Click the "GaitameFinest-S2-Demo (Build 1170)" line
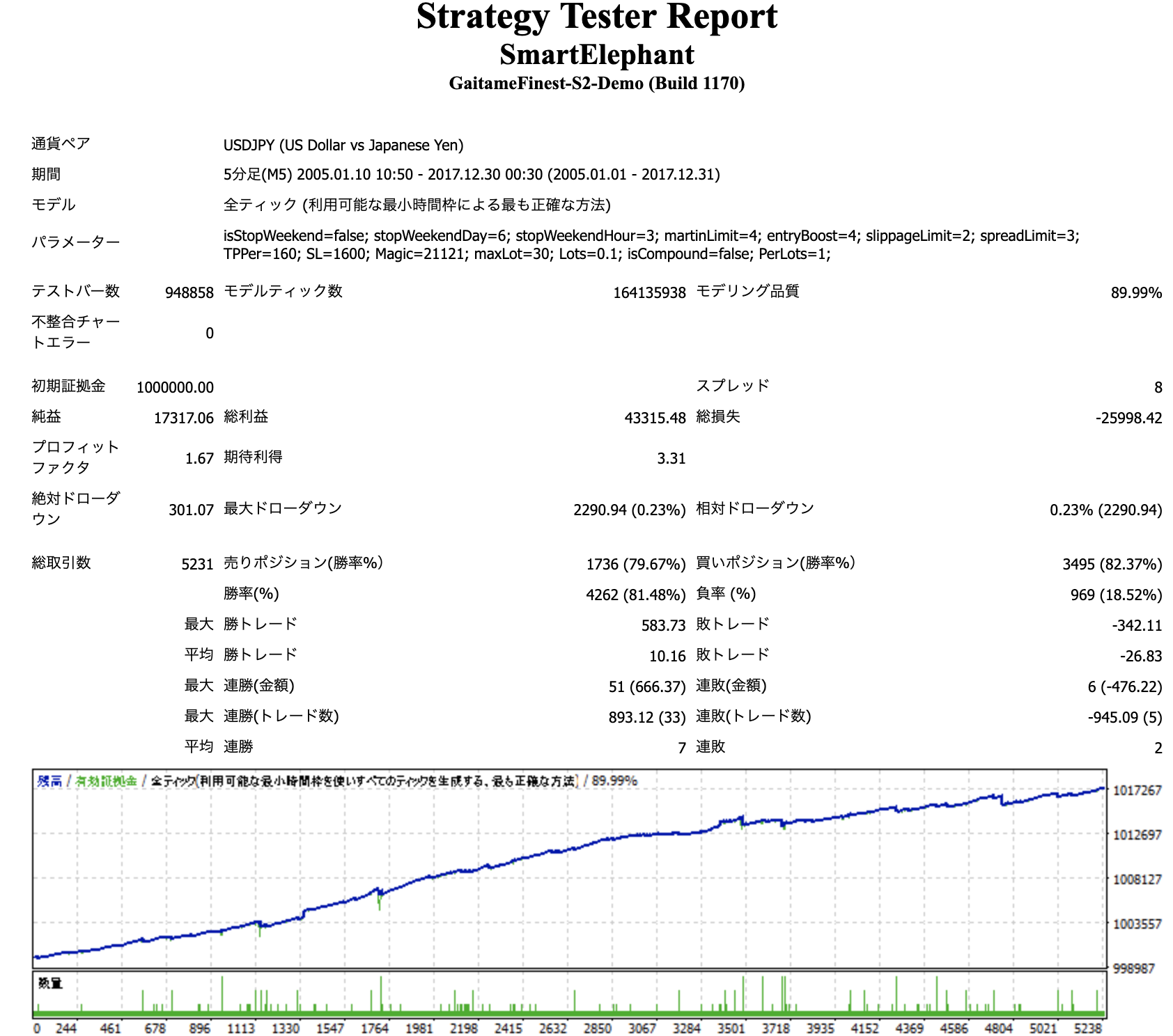 point(597,84)
